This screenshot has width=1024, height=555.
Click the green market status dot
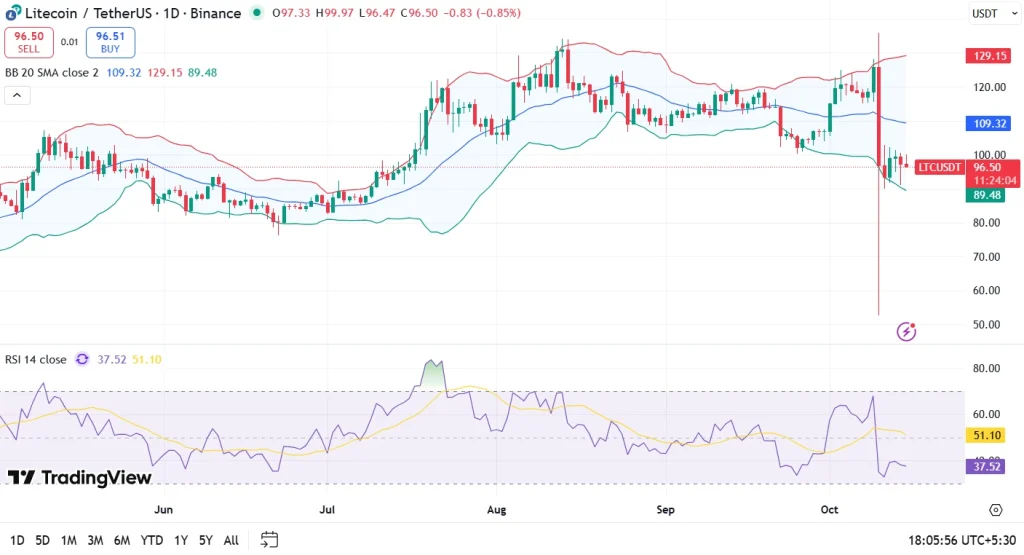click(x=258, y=13)
